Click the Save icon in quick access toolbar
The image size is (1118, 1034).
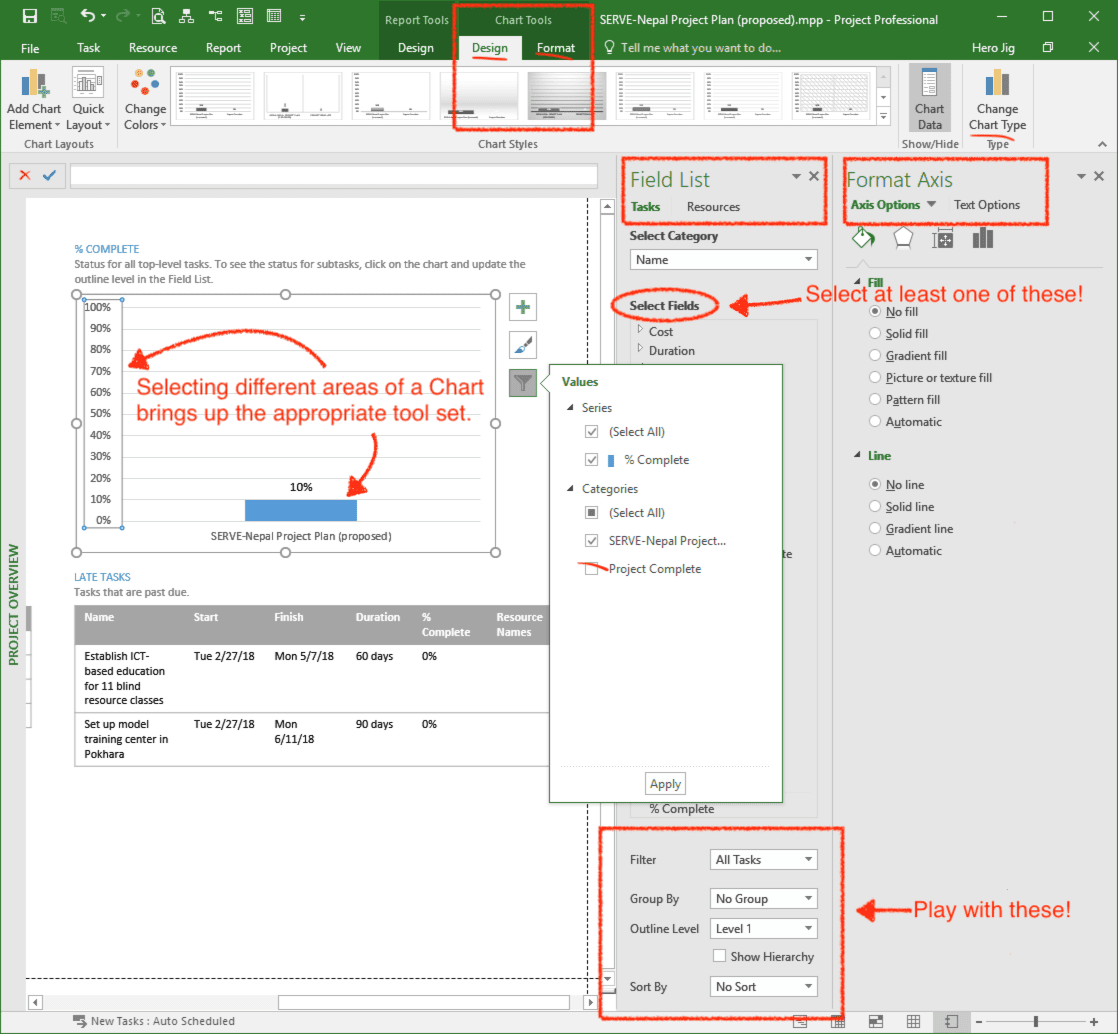(30, 16)
